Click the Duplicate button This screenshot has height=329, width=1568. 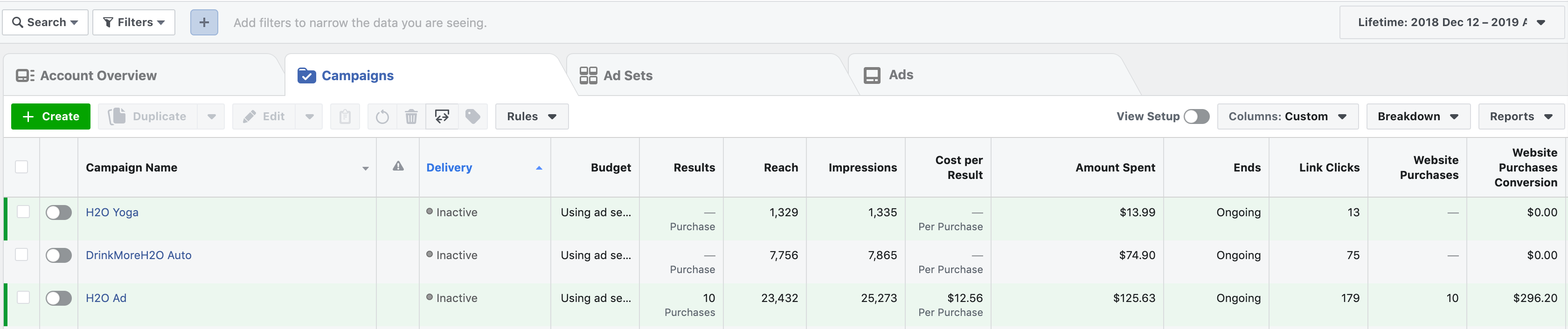coord(148,116)
